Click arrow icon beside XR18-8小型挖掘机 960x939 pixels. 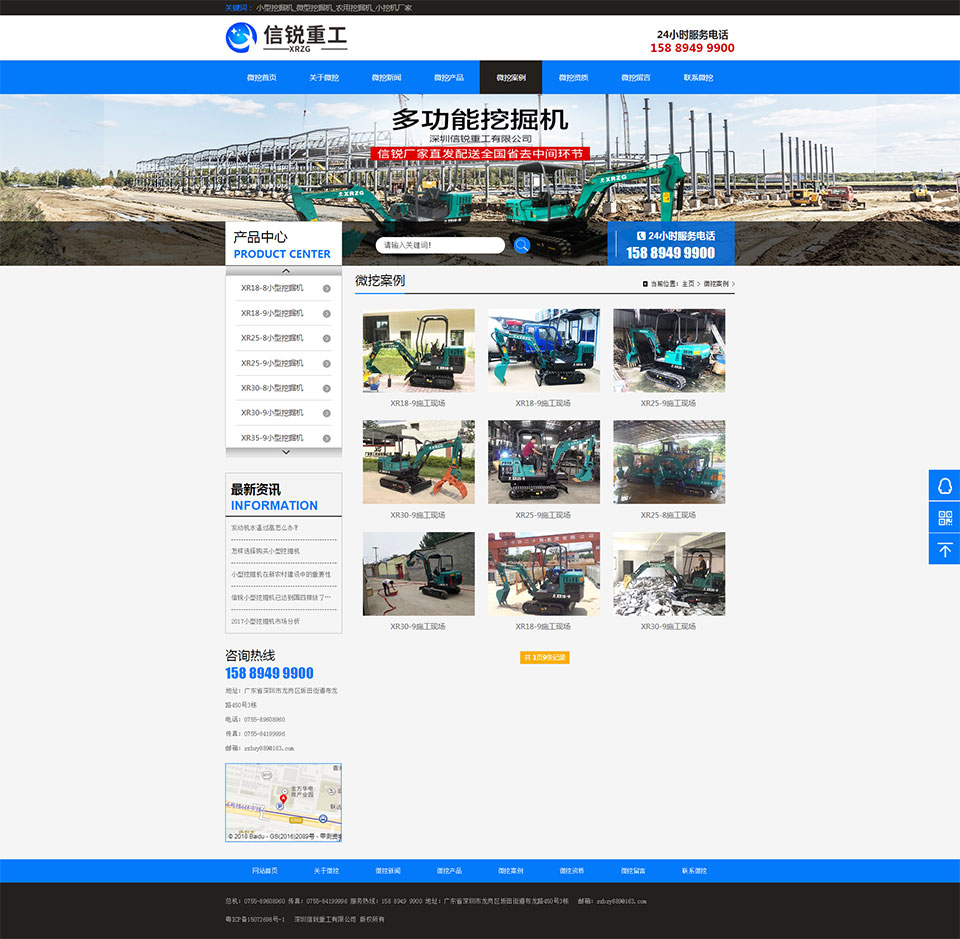coord(326,288)
